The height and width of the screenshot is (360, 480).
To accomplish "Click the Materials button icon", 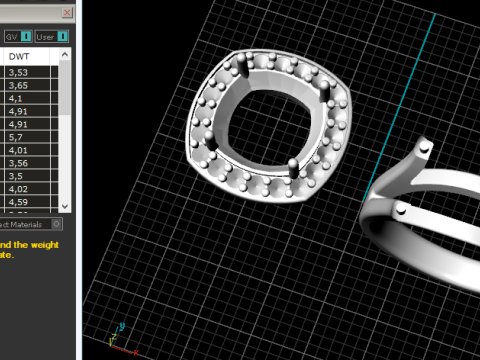I will (57, 224).
